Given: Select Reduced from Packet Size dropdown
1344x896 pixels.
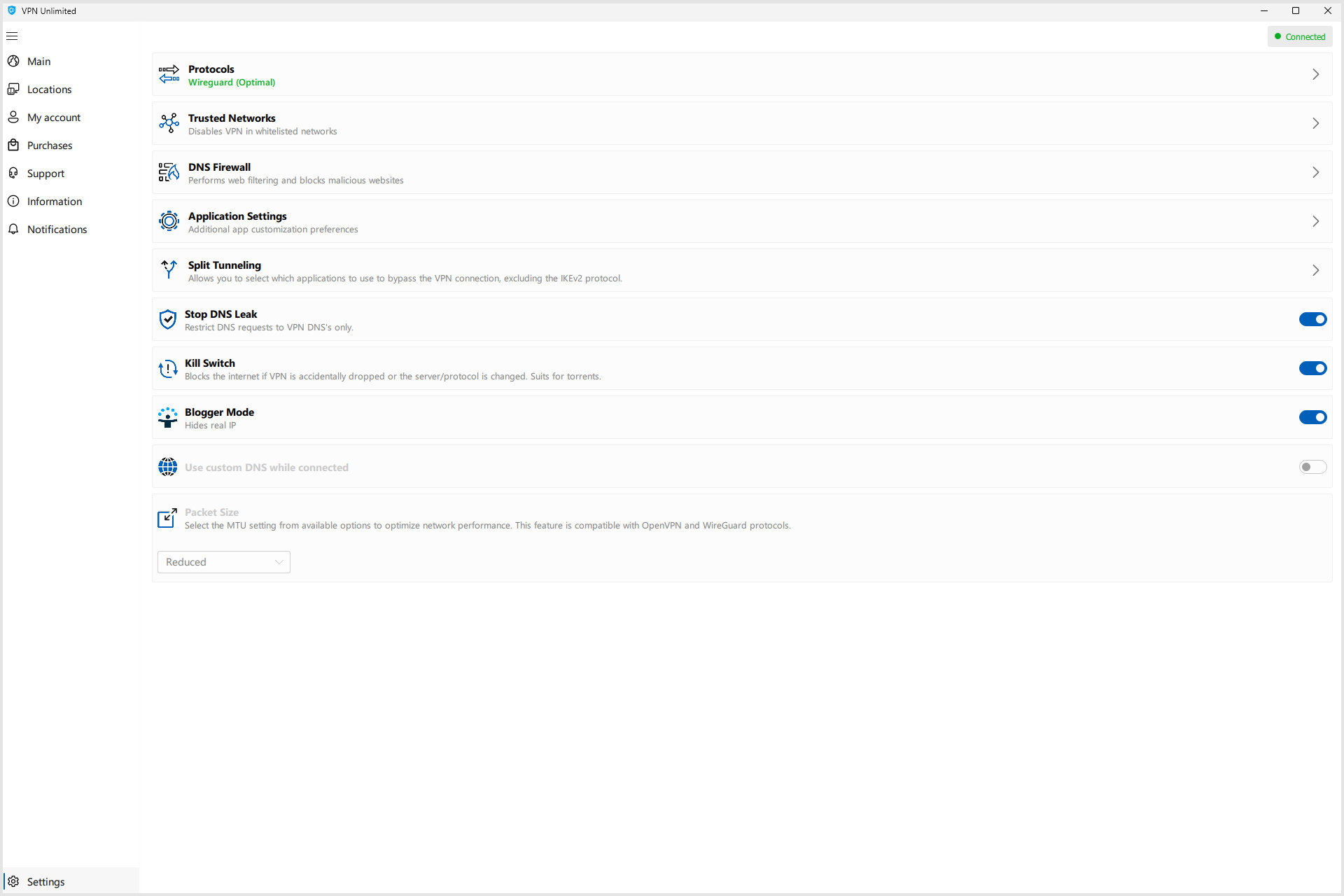Looking at the screenshot, I should 223,561.
